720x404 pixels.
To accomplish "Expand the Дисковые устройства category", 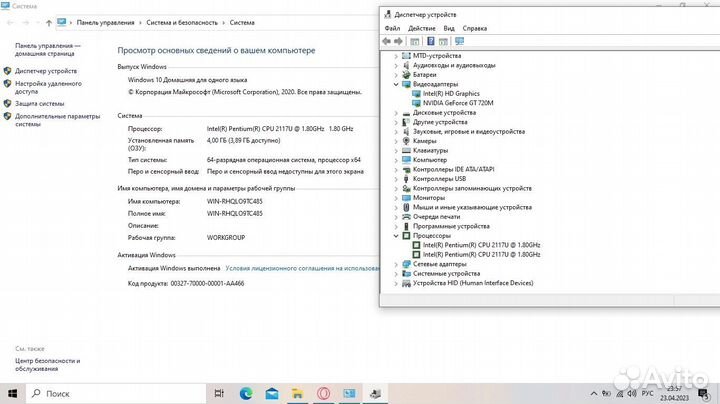I will (x=396, y=113).
